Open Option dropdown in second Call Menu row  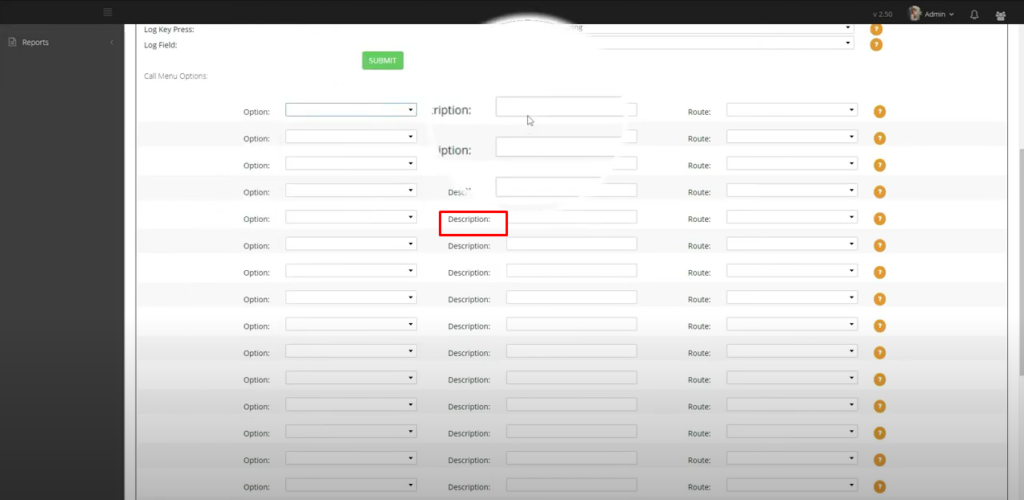pyautogui.click(x=351, y=136)
